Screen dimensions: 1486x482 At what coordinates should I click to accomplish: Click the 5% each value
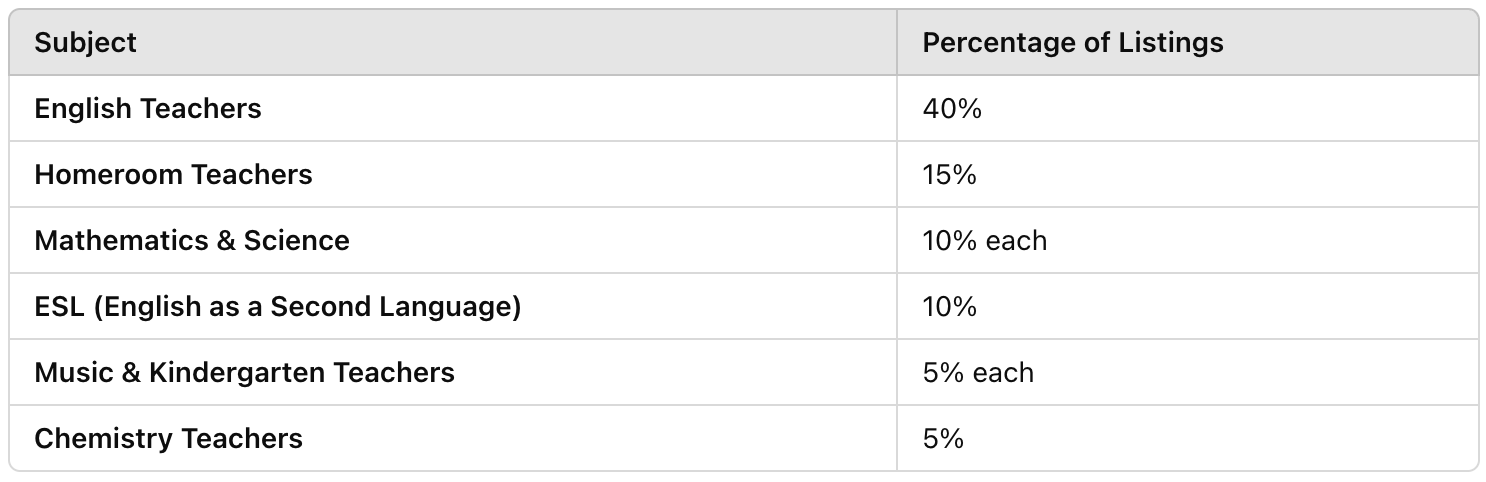(978, 373)
